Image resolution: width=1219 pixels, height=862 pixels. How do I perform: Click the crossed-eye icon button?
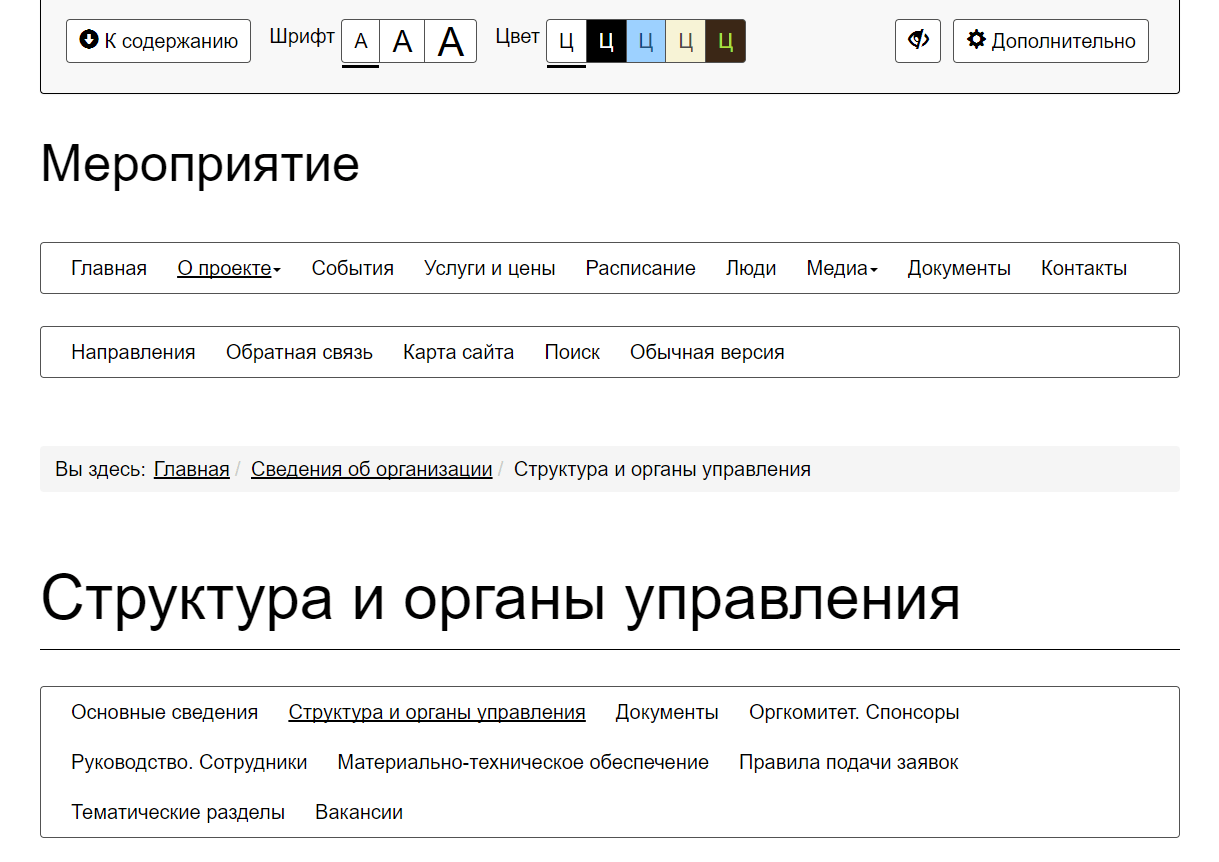pyautogui.click(x=917, y=41)
